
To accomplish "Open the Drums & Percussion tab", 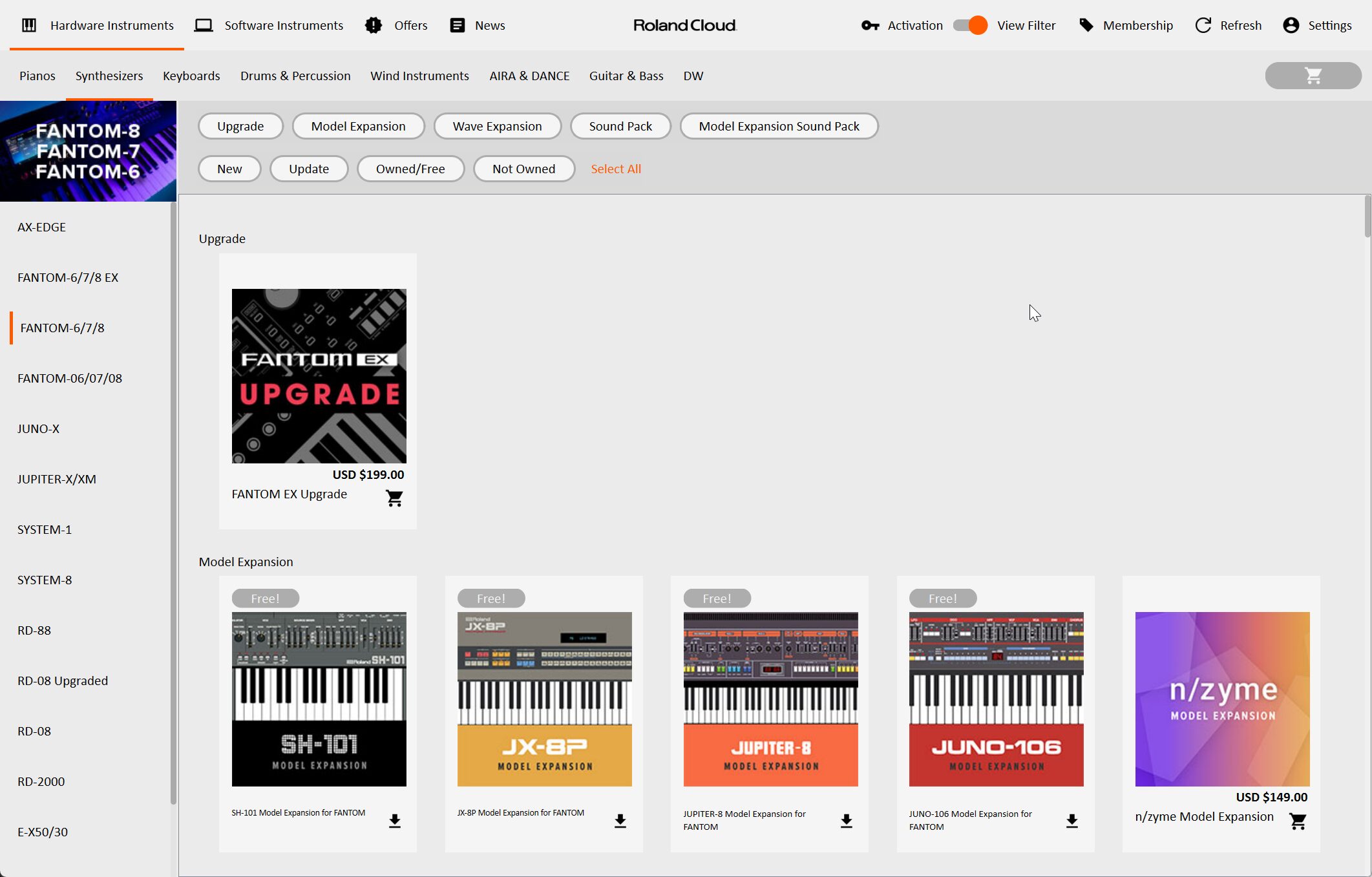I will tap(295, 76).
